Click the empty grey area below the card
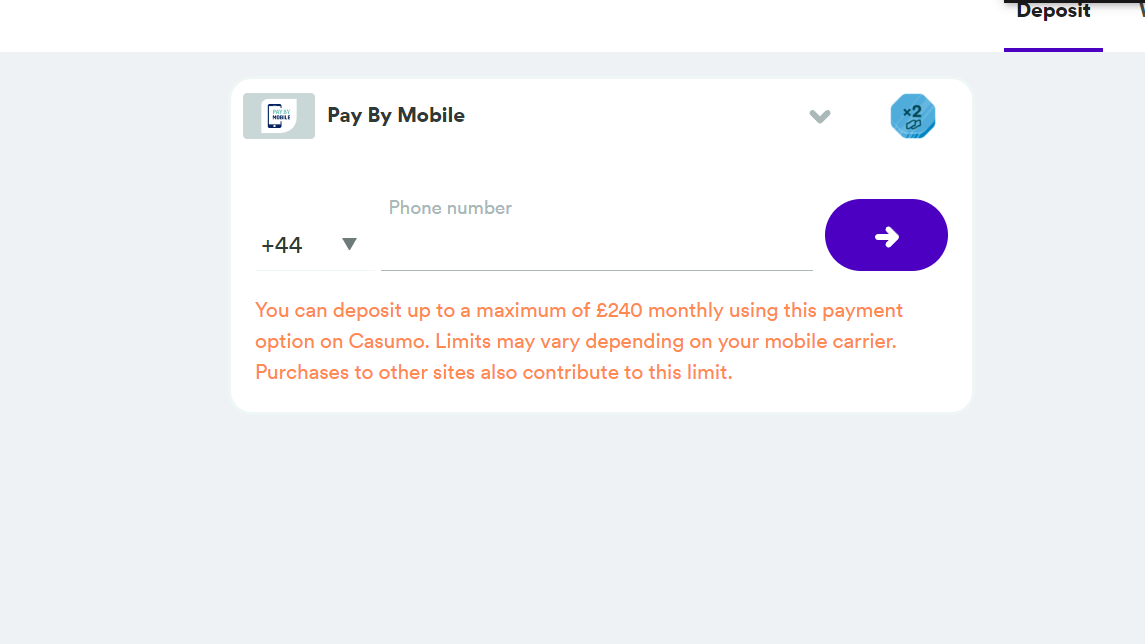 (600, 530)
